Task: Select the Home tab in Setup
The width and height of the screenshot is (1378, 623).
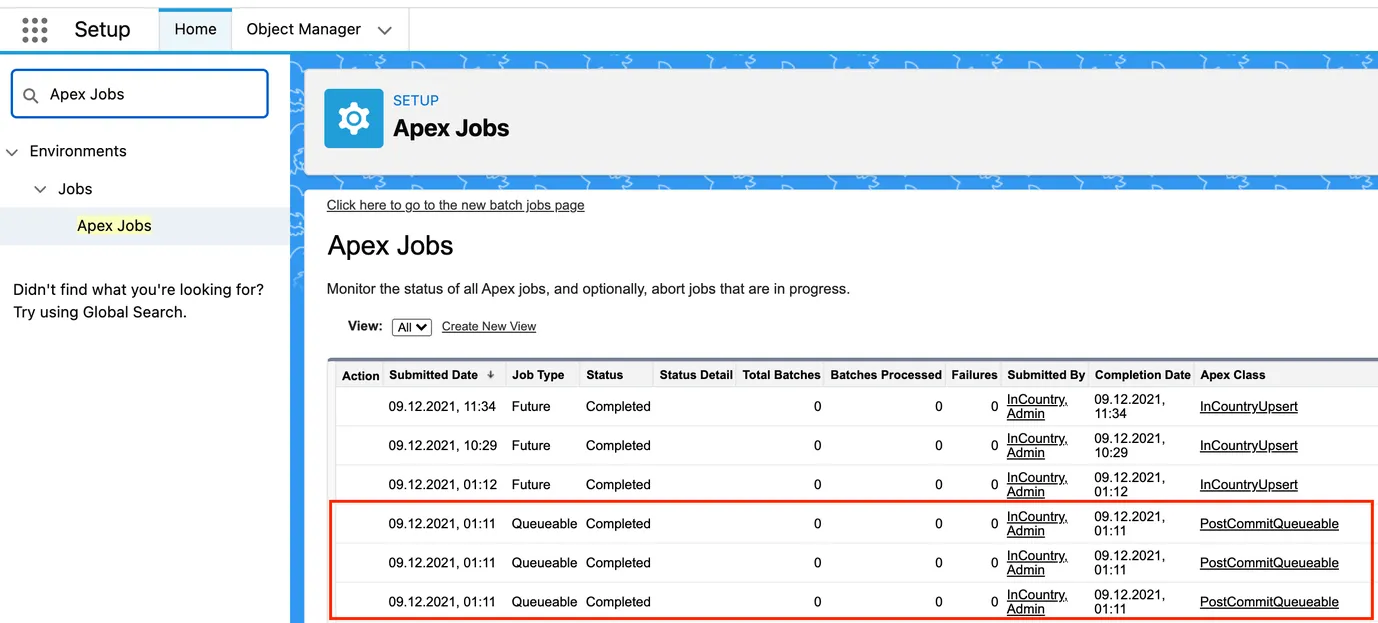Action: (194, 29)
